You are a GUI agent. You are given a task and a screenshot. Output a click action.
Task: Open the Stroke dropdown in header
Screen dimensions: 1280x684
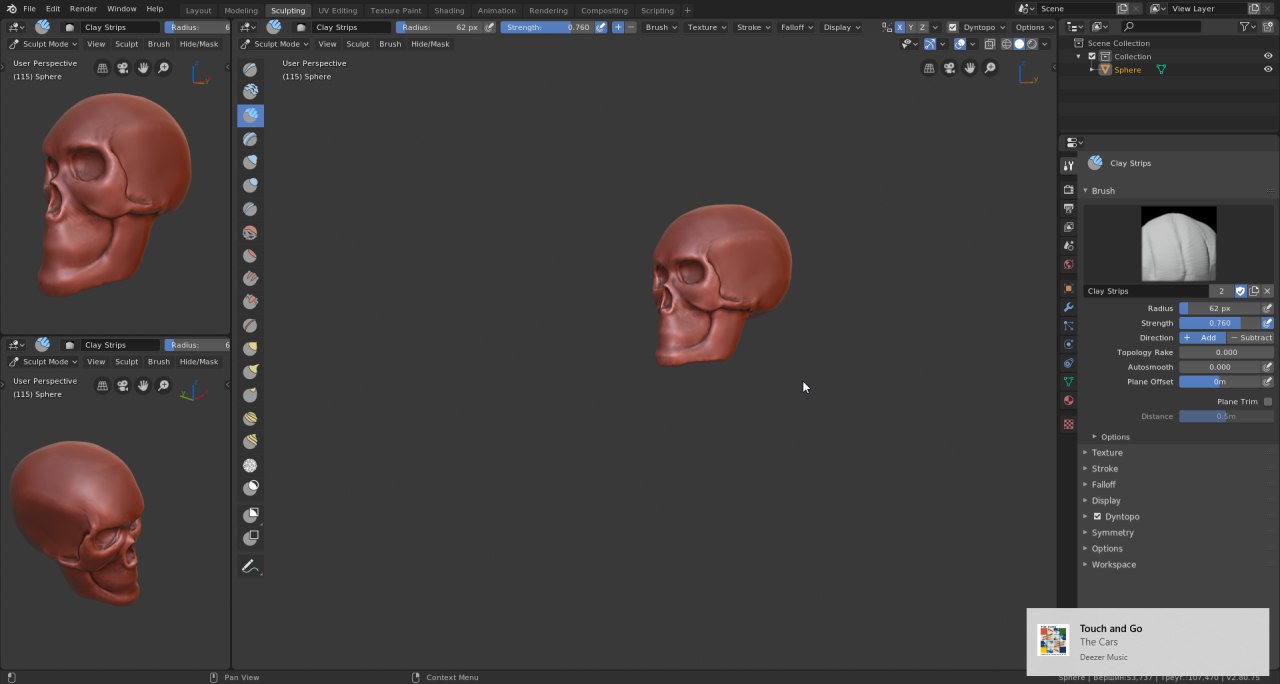point(753,27)
